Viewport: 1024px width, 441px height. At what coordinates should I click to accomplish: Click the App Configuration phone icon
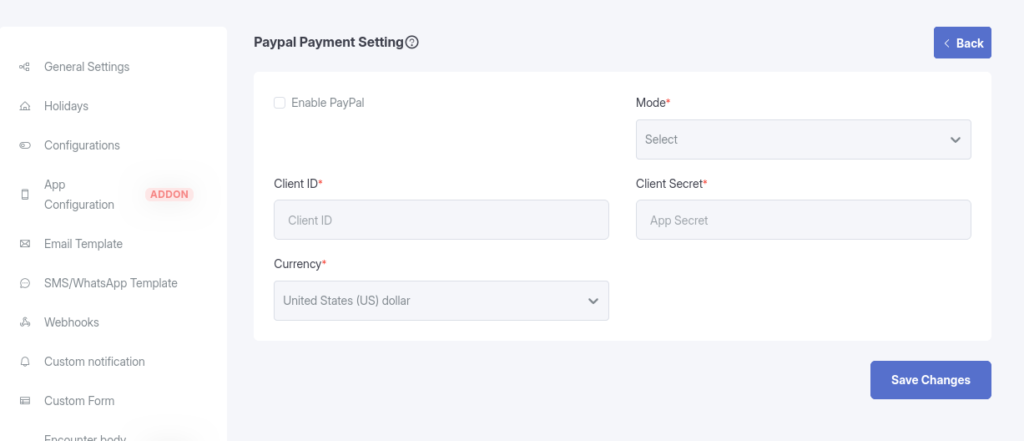pyautogui.click(x=24, y=195)
